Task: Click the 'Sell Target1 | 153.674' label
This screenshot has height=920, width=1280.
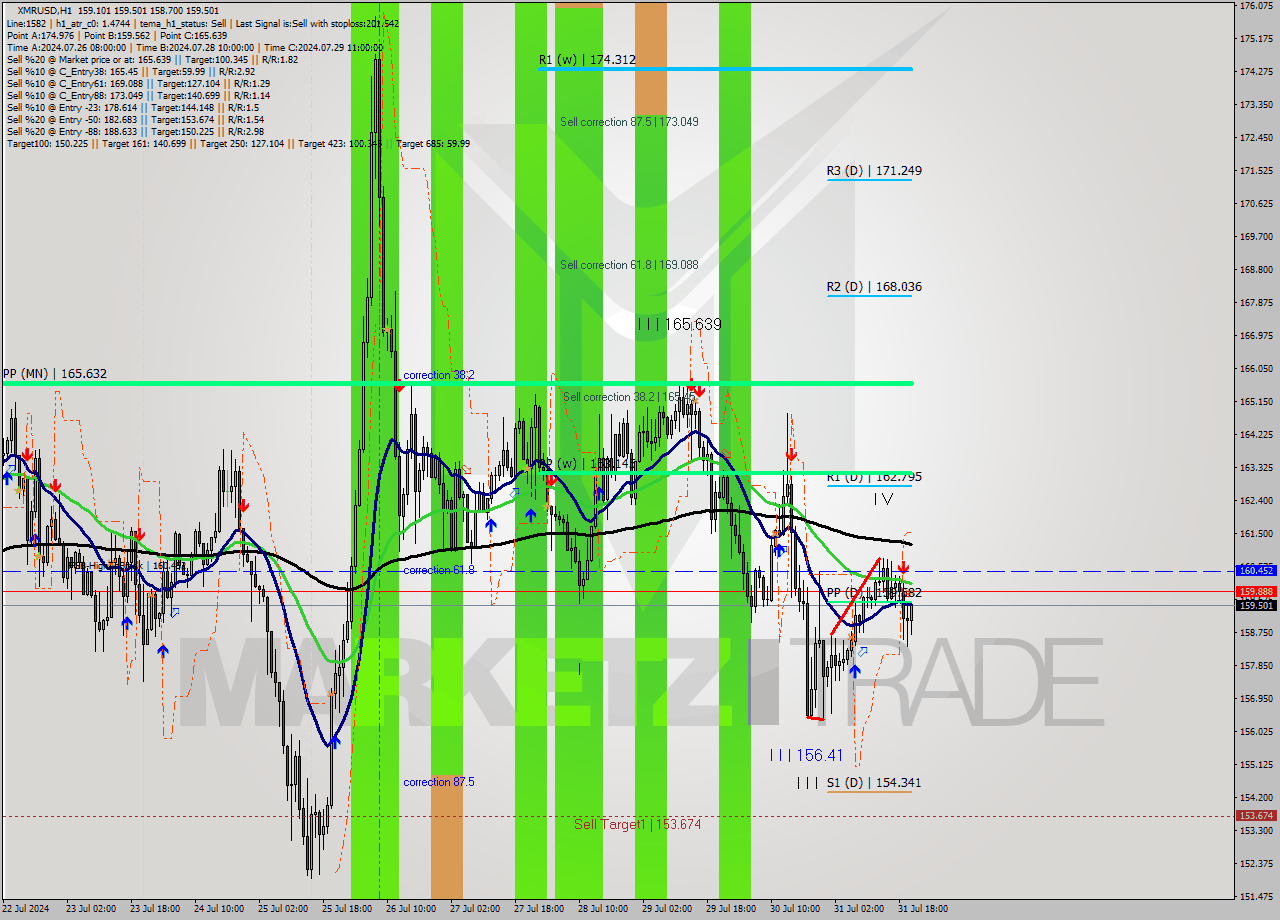Action: [x=637, y=824]
